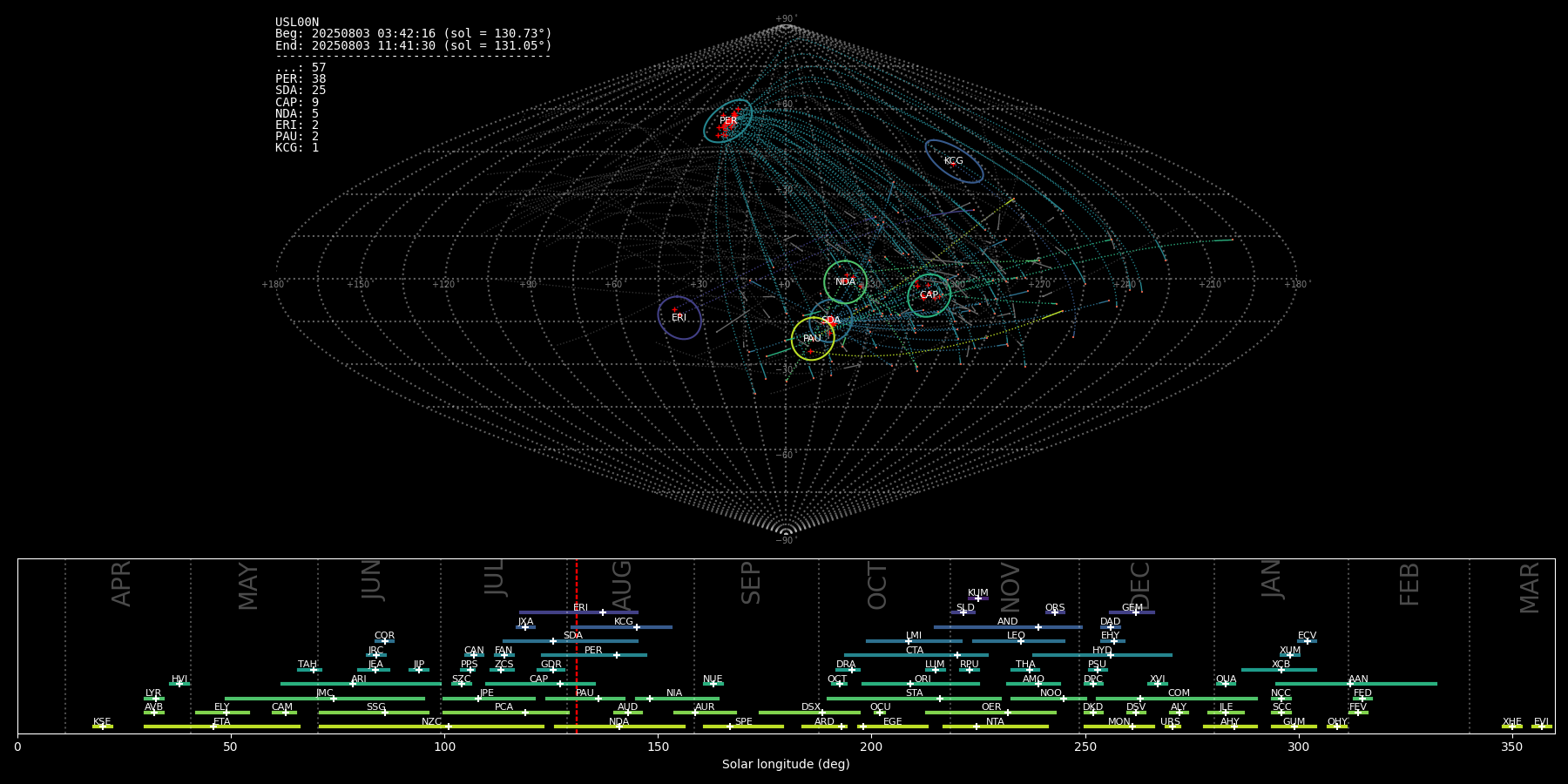
Task: Click the yellow PAU radiant circle on map
Action: tap(813, 339)
